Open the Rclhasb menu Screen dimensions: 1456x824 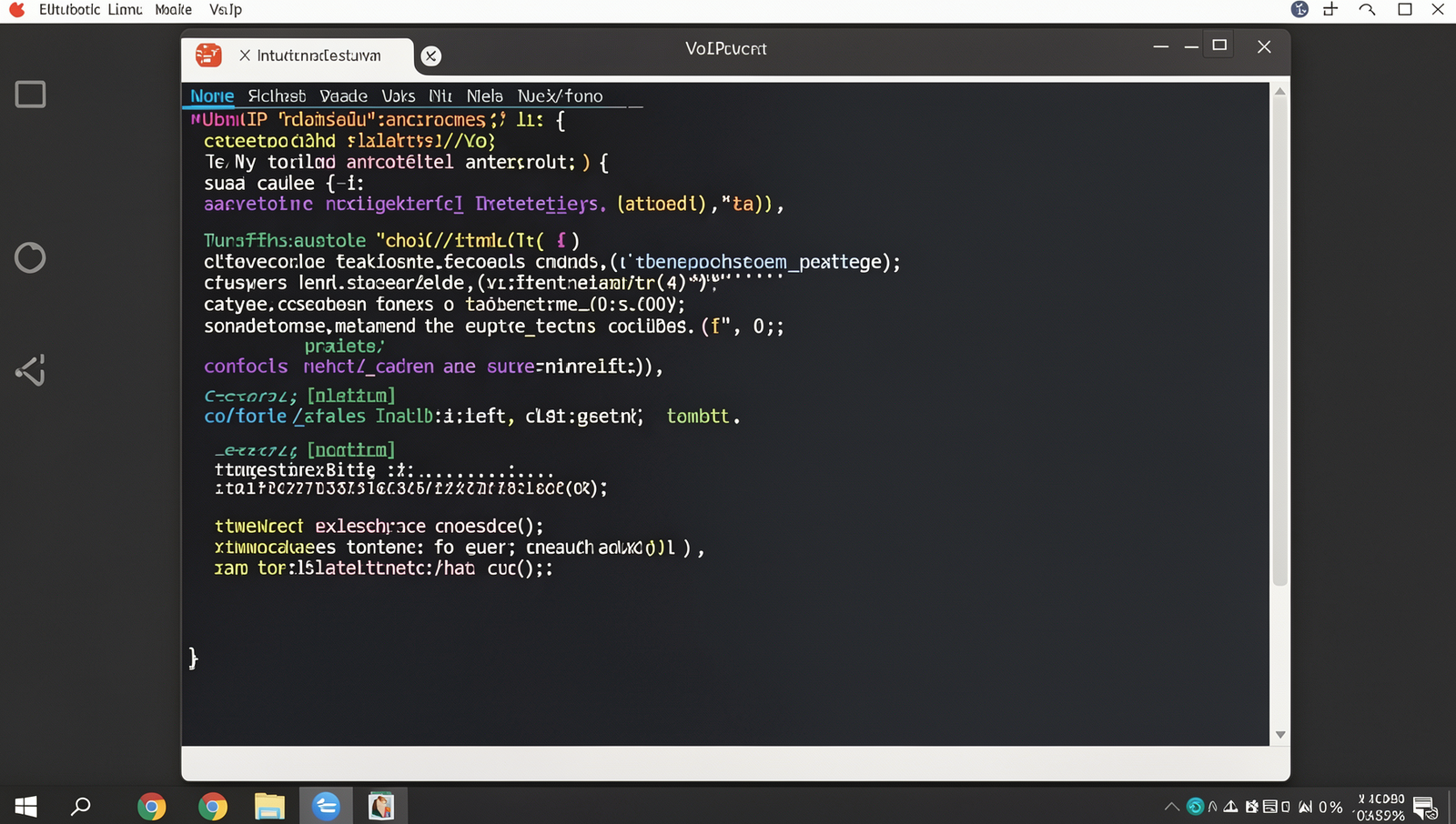277,95
